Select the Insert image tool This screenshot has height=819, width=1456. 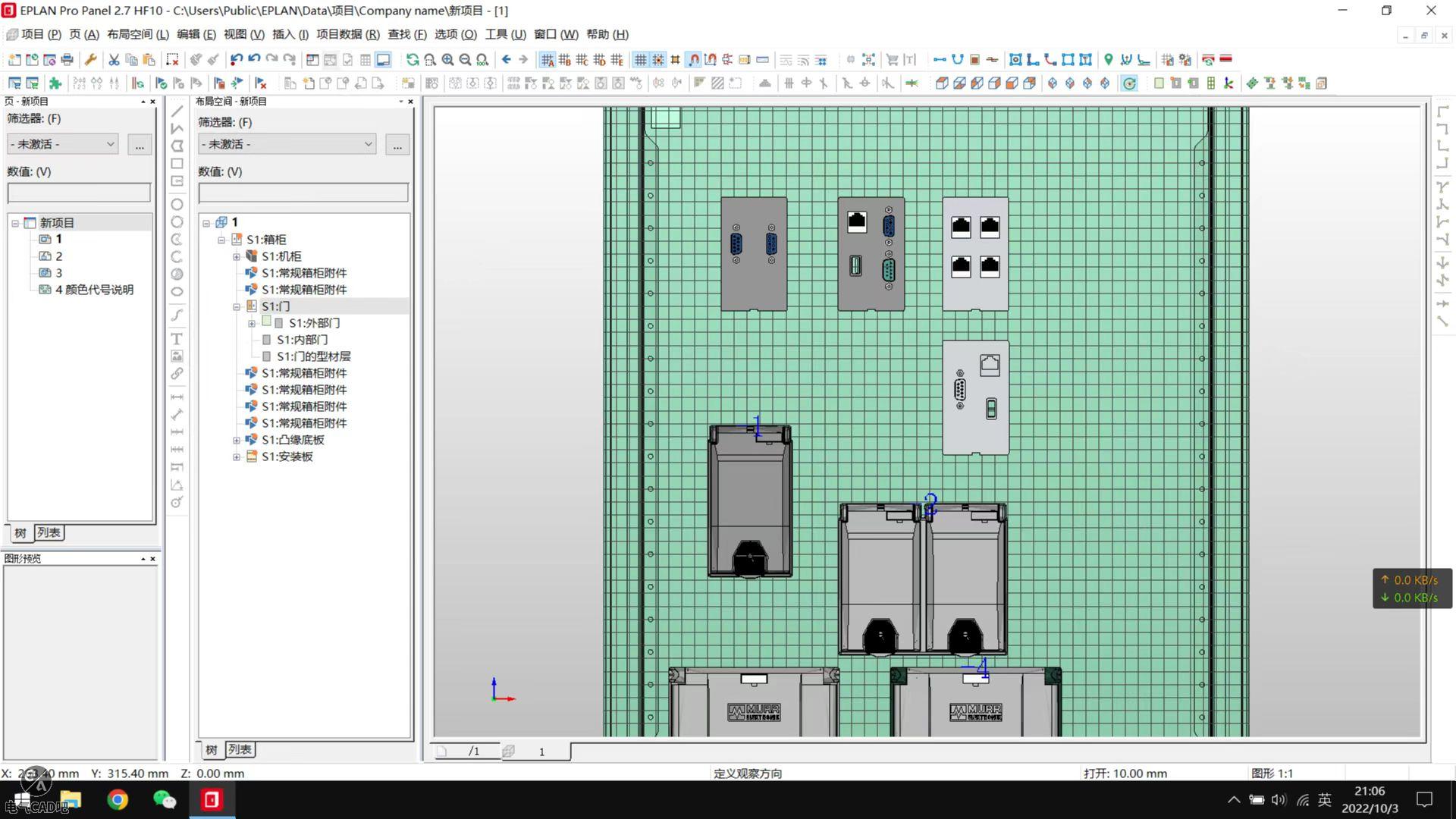(177, 356)
